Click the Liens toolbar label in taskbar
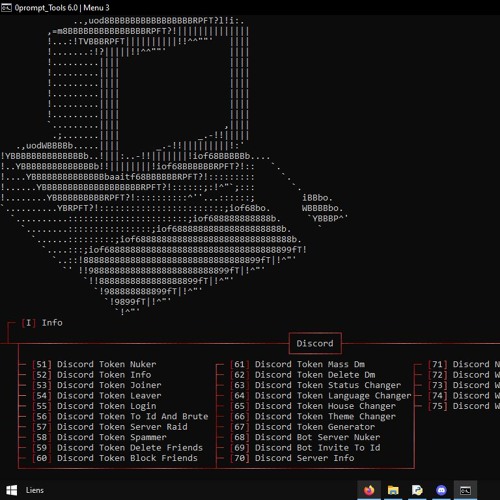Image resolution: width=500 pixels, height=500 pixels. click(x=35, y=490)
